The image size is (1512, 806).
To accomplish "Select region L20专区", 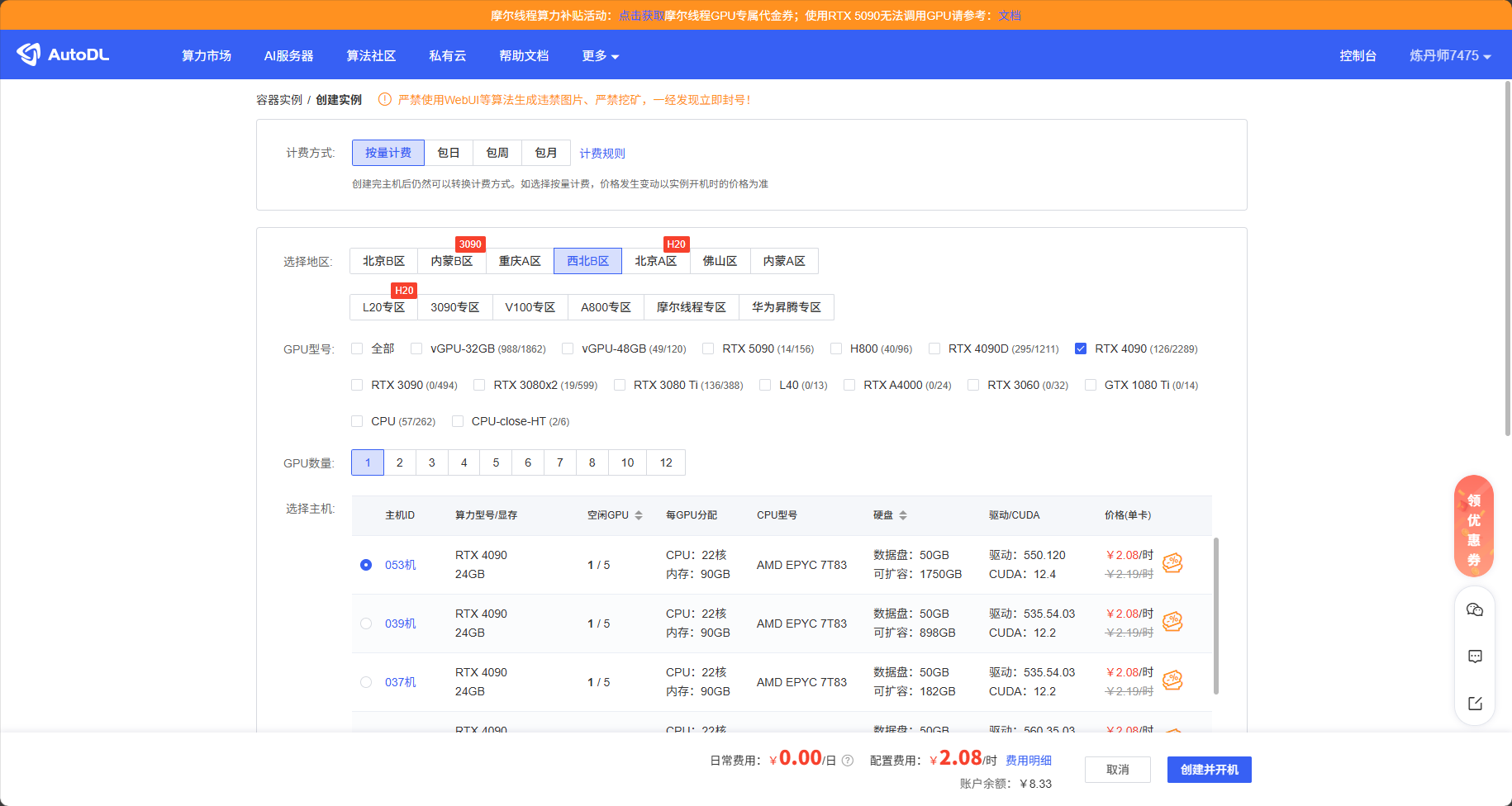I will 384,307.
